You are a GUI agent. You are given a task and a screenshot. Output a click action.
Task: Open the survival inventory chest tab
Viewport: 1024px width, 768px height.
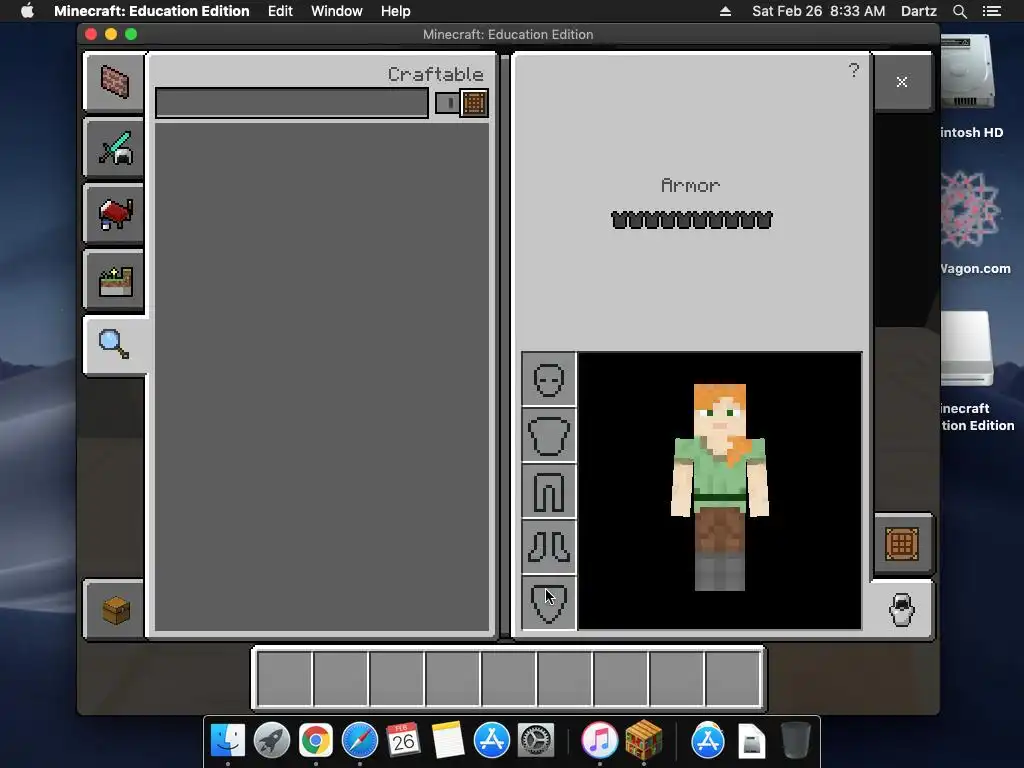point(114,610)
